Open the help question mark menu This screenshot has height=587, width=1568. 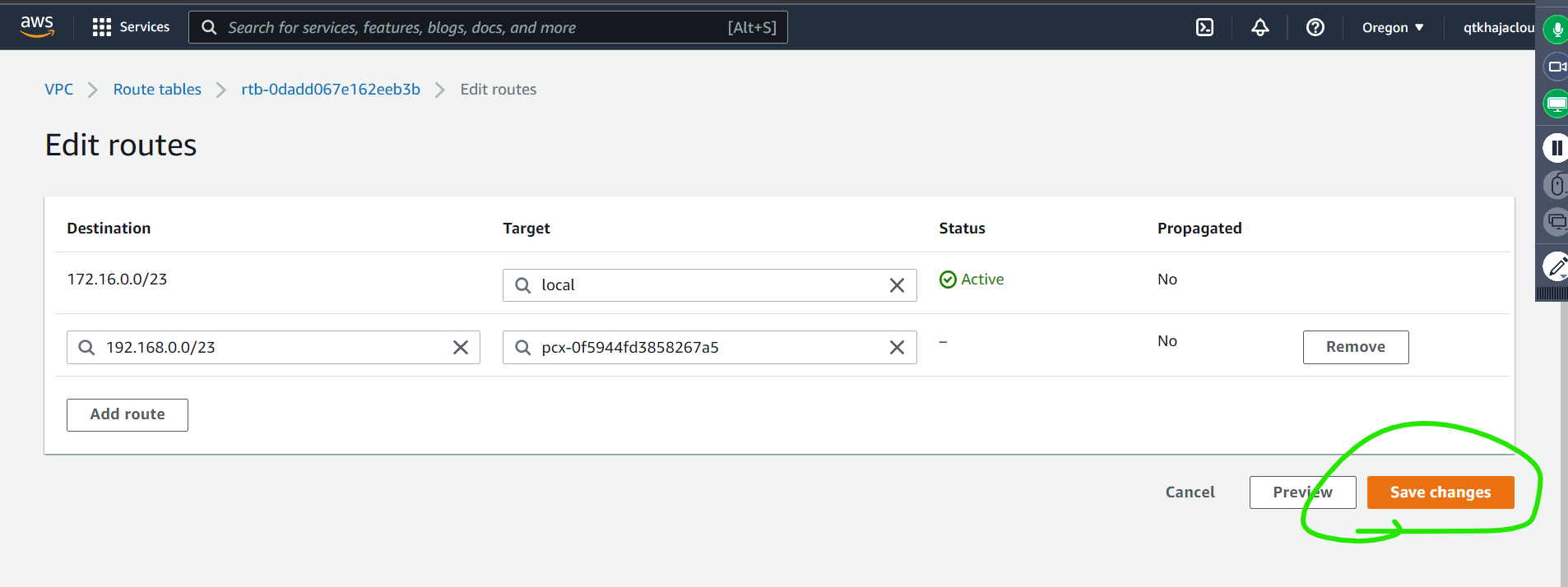coord(1315,27)
